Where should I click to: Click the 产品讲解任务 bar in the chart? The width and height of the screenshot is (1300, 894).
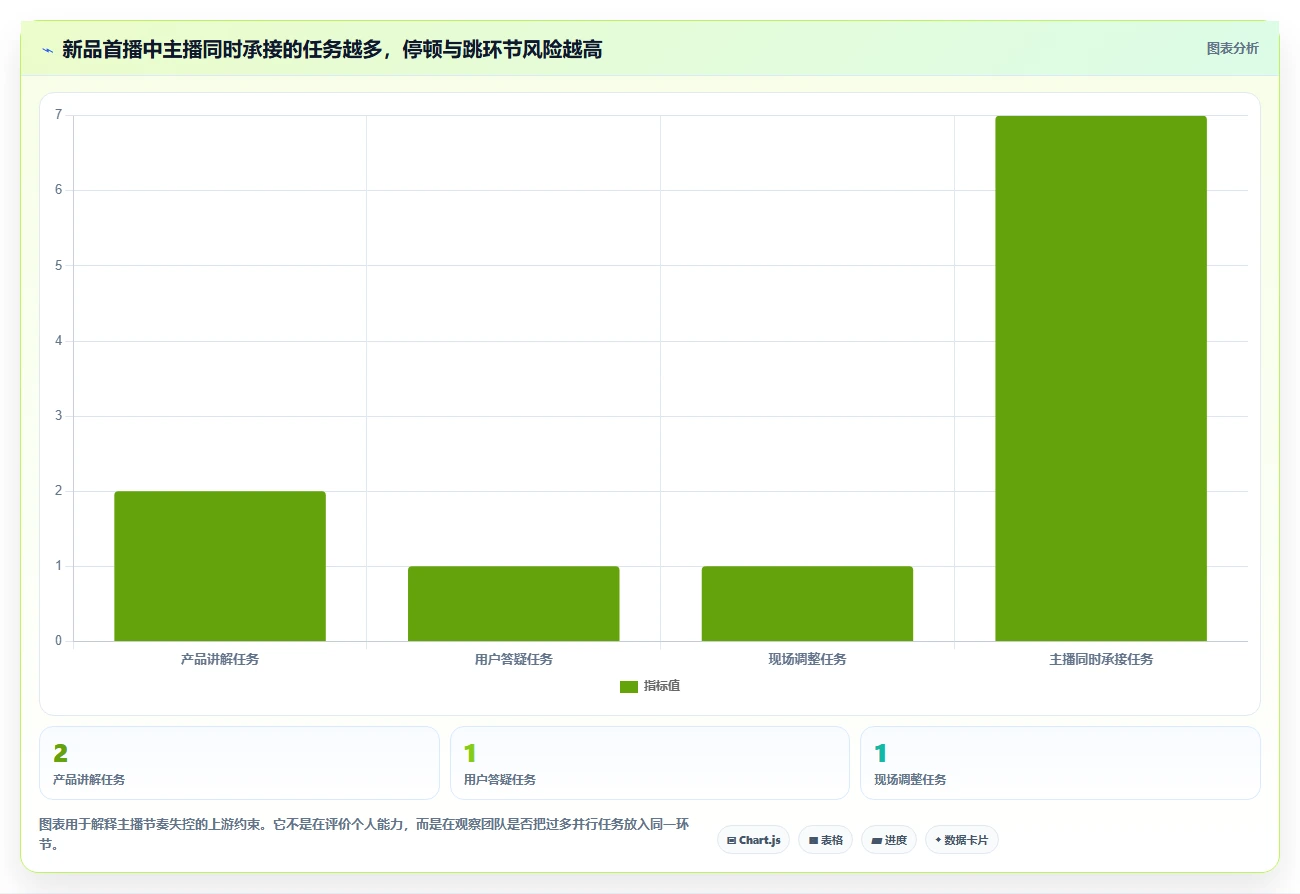click(220, 566)
